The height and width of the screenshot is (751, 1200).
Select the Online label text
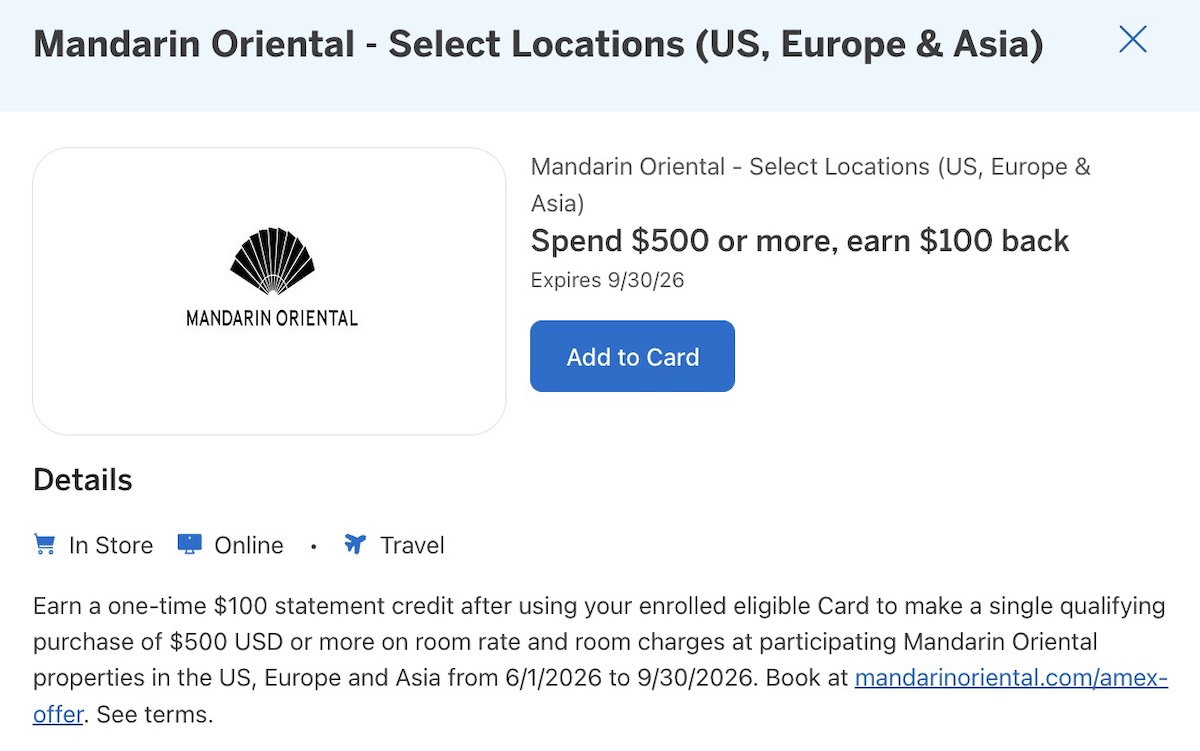(x=249, y=545)
